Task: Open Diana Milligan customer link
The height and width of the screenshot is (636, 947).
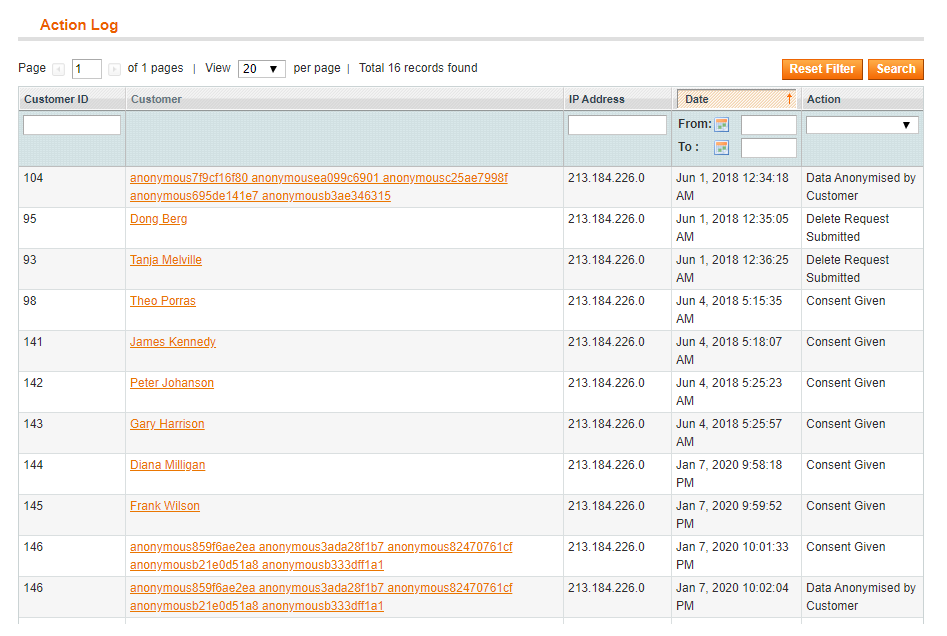Action: (x=167, y=465)
